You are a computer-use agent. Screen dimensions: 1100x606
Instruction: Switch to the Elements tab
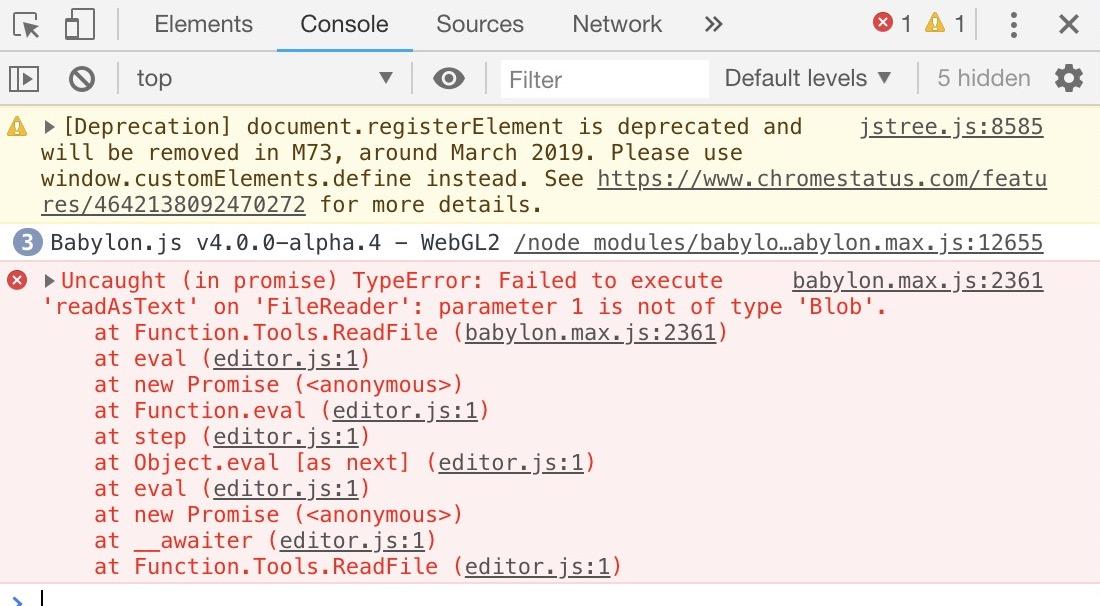203,25
